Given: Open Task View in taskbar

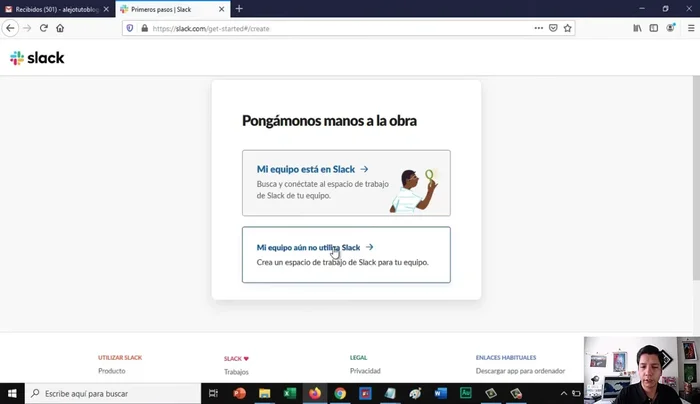Looking at the screenshot, I should [213, 393].
